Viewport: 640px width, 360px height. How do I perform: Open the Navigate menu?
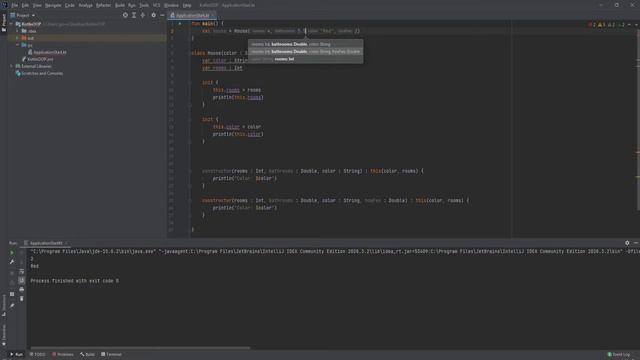click(53, 5)
